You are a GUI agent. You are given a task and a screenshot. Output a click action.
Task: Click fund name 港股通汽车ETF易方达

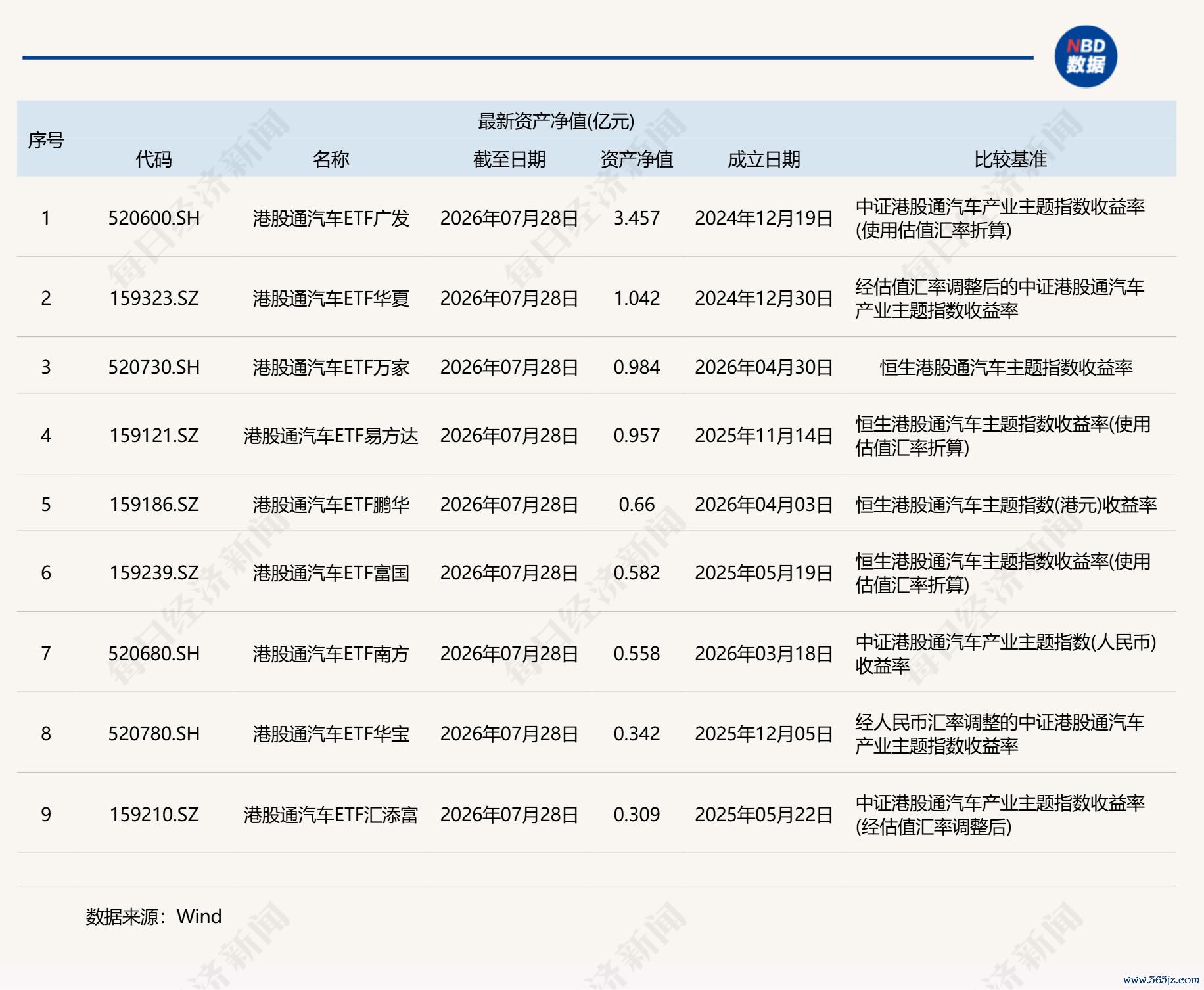[331, 435]
